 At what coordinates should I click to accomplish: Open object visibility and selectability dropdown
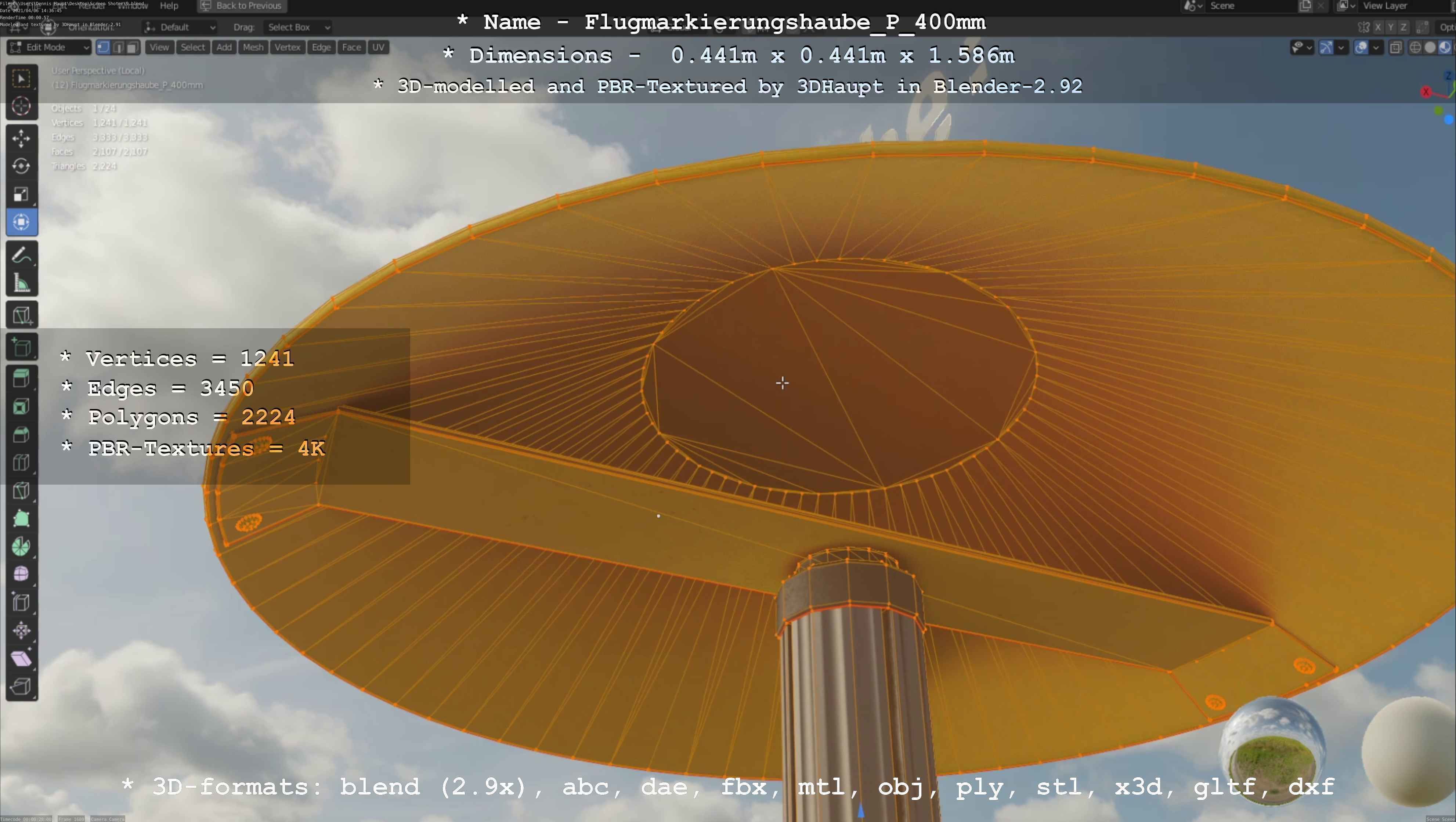[1302, 47]
